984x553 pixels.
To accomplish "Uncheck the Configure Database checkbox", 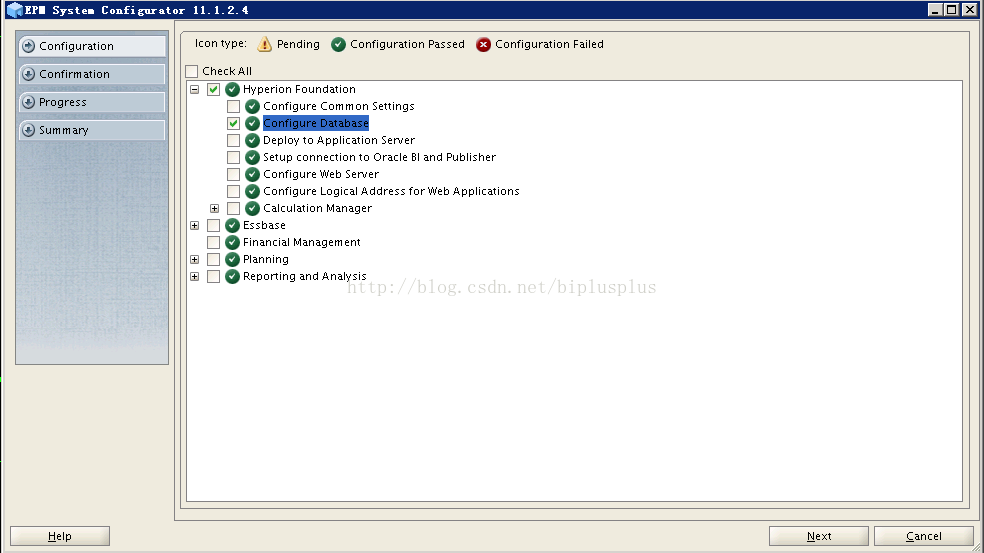I will coord(233,123).
